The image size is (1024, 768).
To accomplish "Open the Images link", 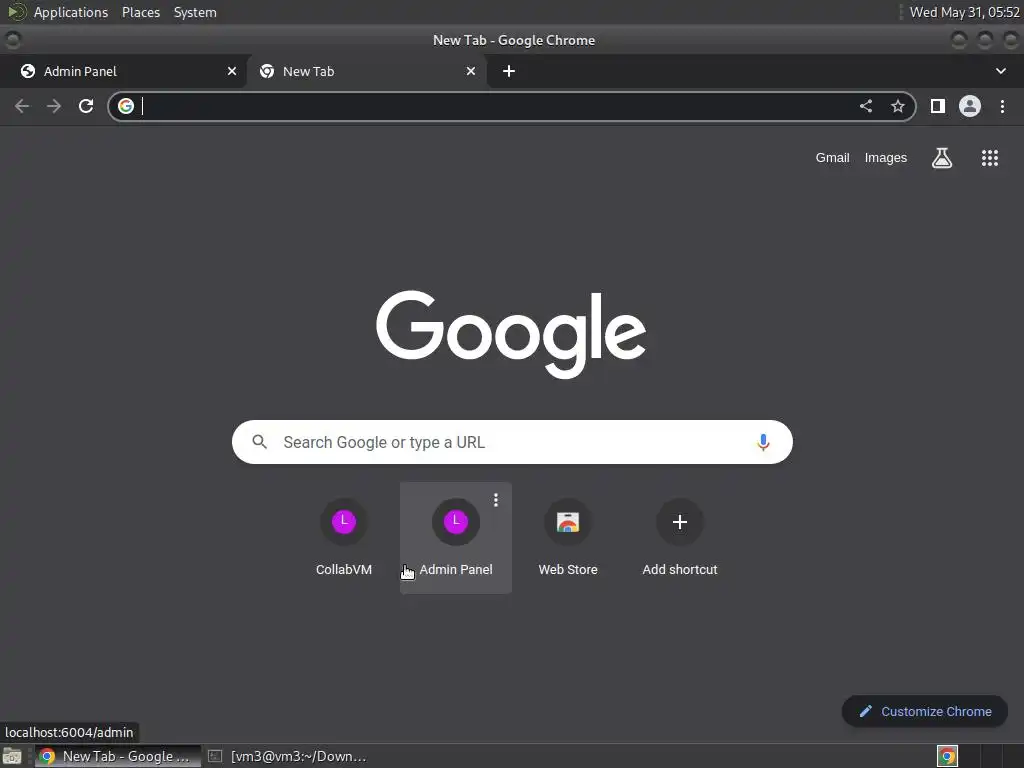I will point(886,157).
